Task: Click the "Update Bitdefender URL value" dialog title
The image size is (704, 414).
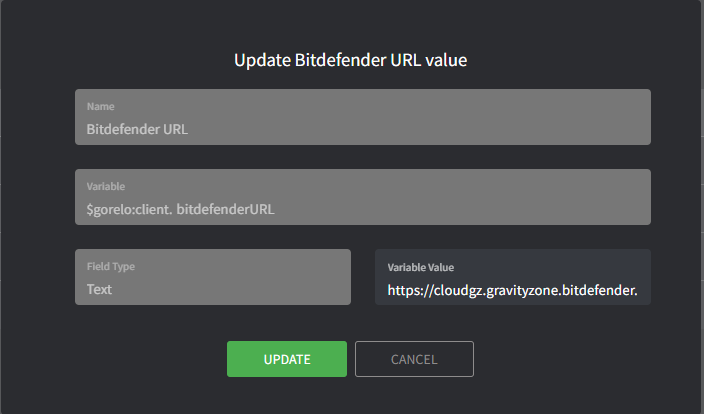Action: coord(351,61)
